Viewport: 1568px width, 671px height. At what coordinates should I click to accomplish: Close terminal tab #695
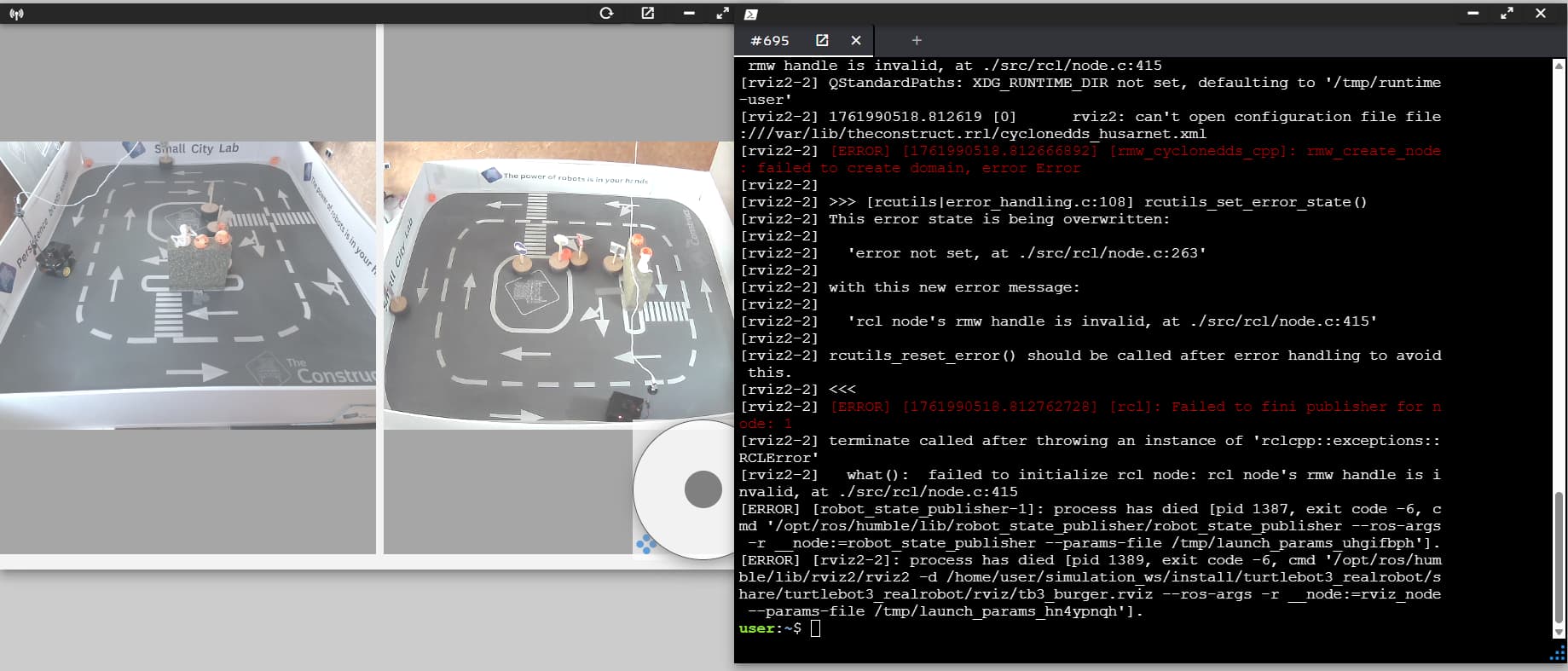(x=856, y=40)
